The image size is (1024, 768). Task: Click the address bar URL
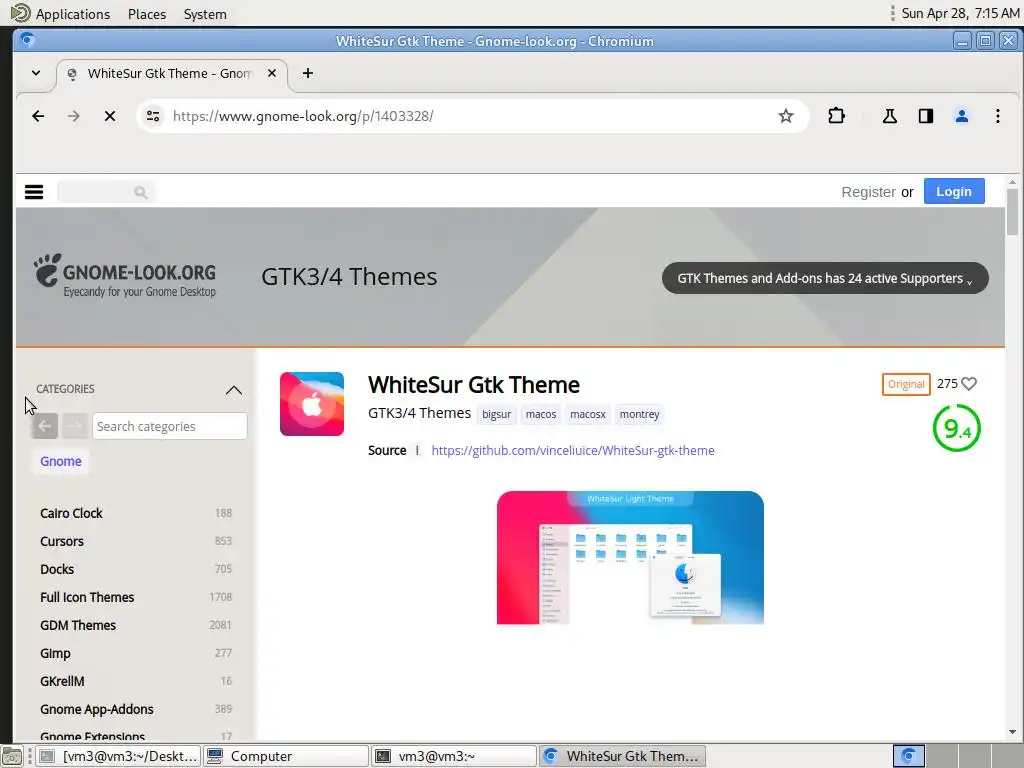[303, 116]
